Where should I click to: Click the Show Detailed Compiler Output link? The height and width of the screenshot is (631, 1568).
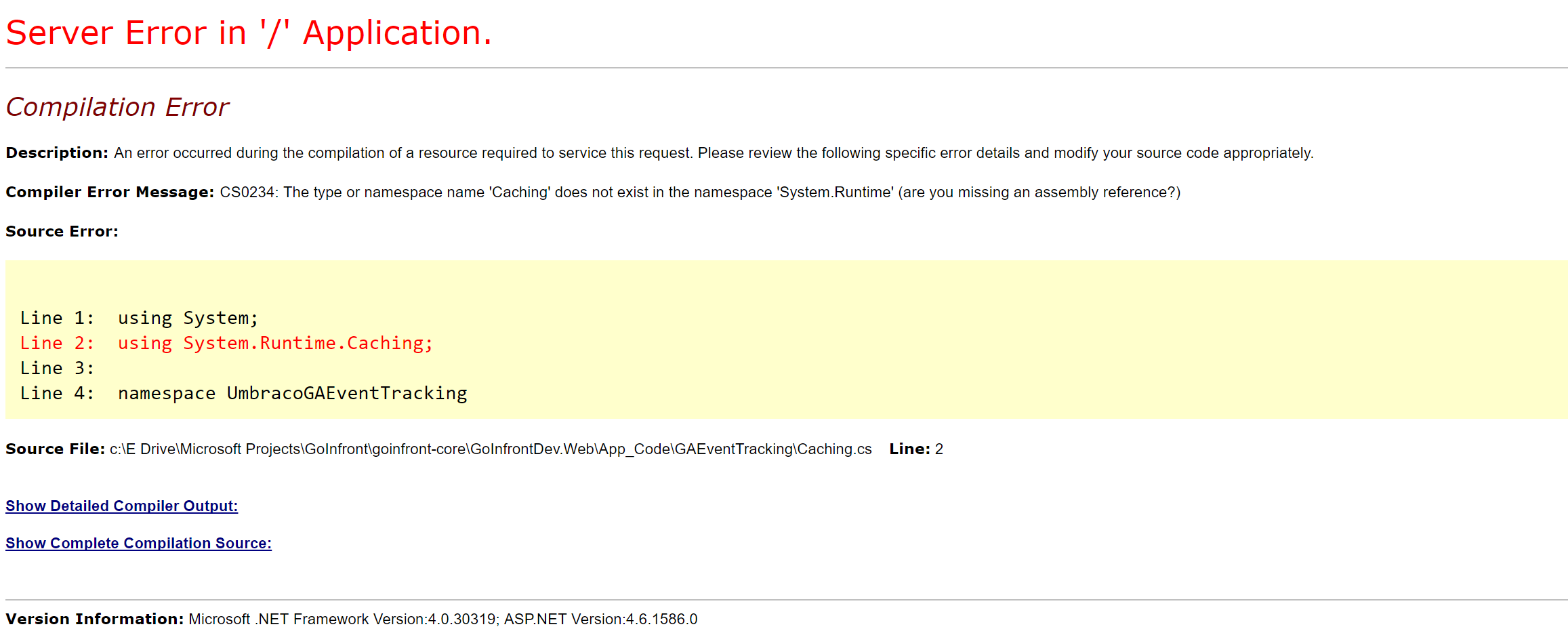pos(121,506)
